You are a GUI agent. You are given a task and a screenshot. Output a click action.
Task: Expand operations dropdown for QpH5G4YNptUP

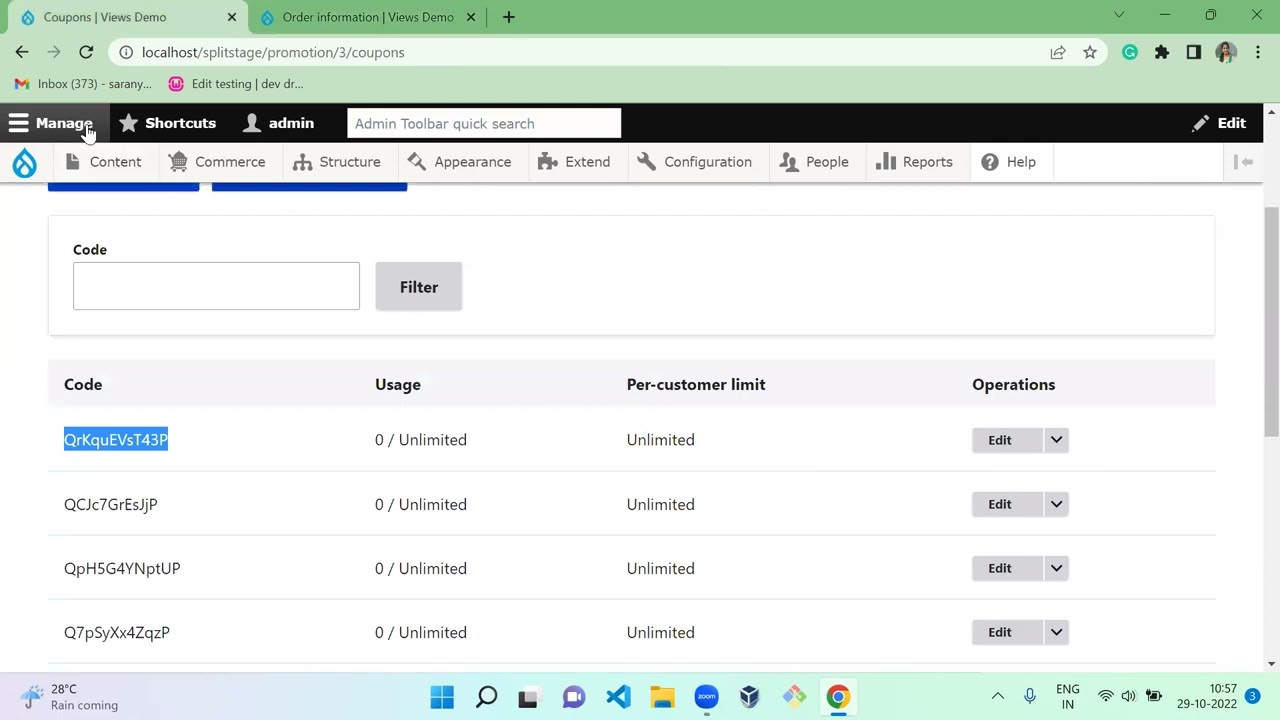[x=1056, y=568]
